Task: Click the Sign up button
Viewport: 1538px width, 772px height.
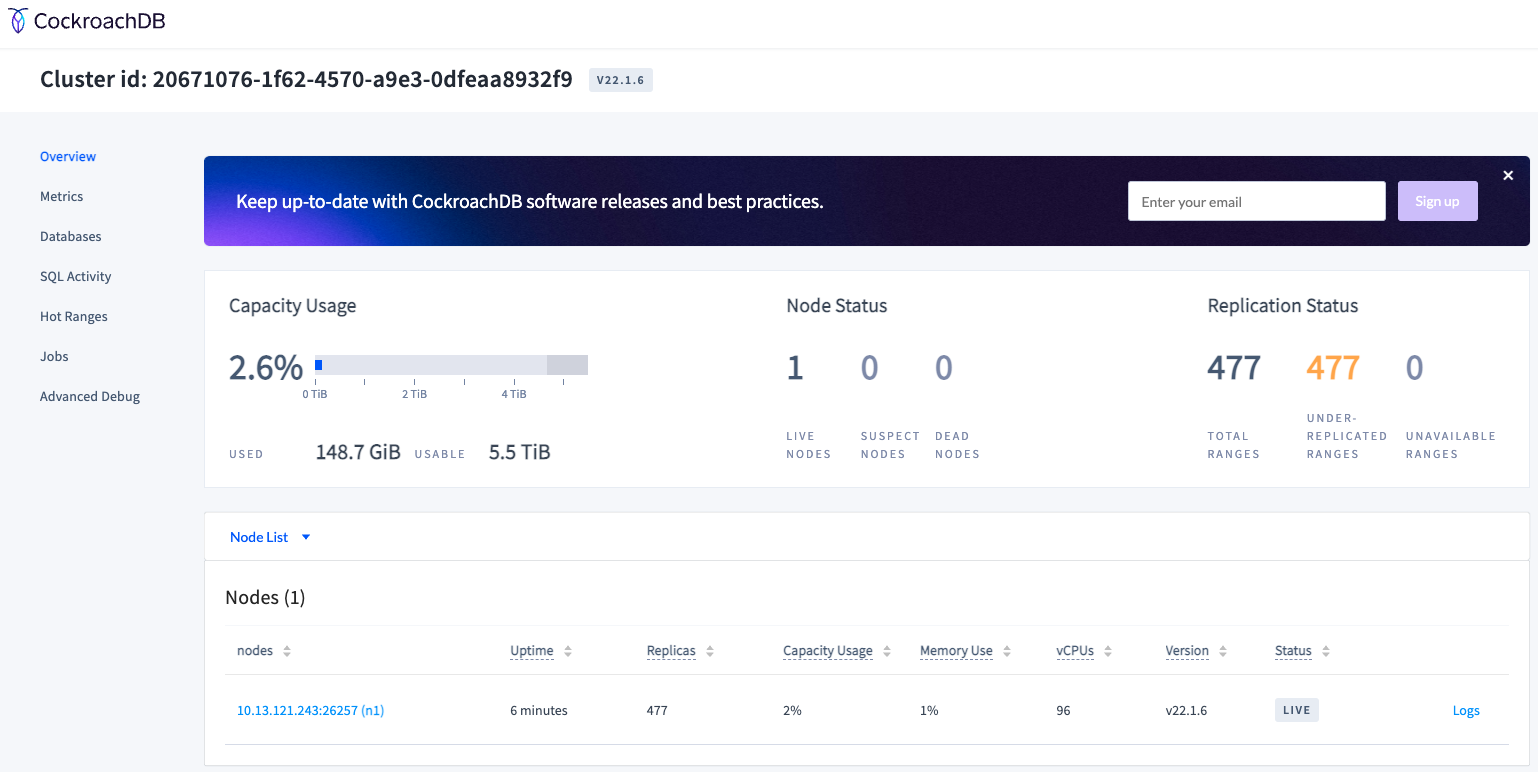Action: (x=1437, y=201)
